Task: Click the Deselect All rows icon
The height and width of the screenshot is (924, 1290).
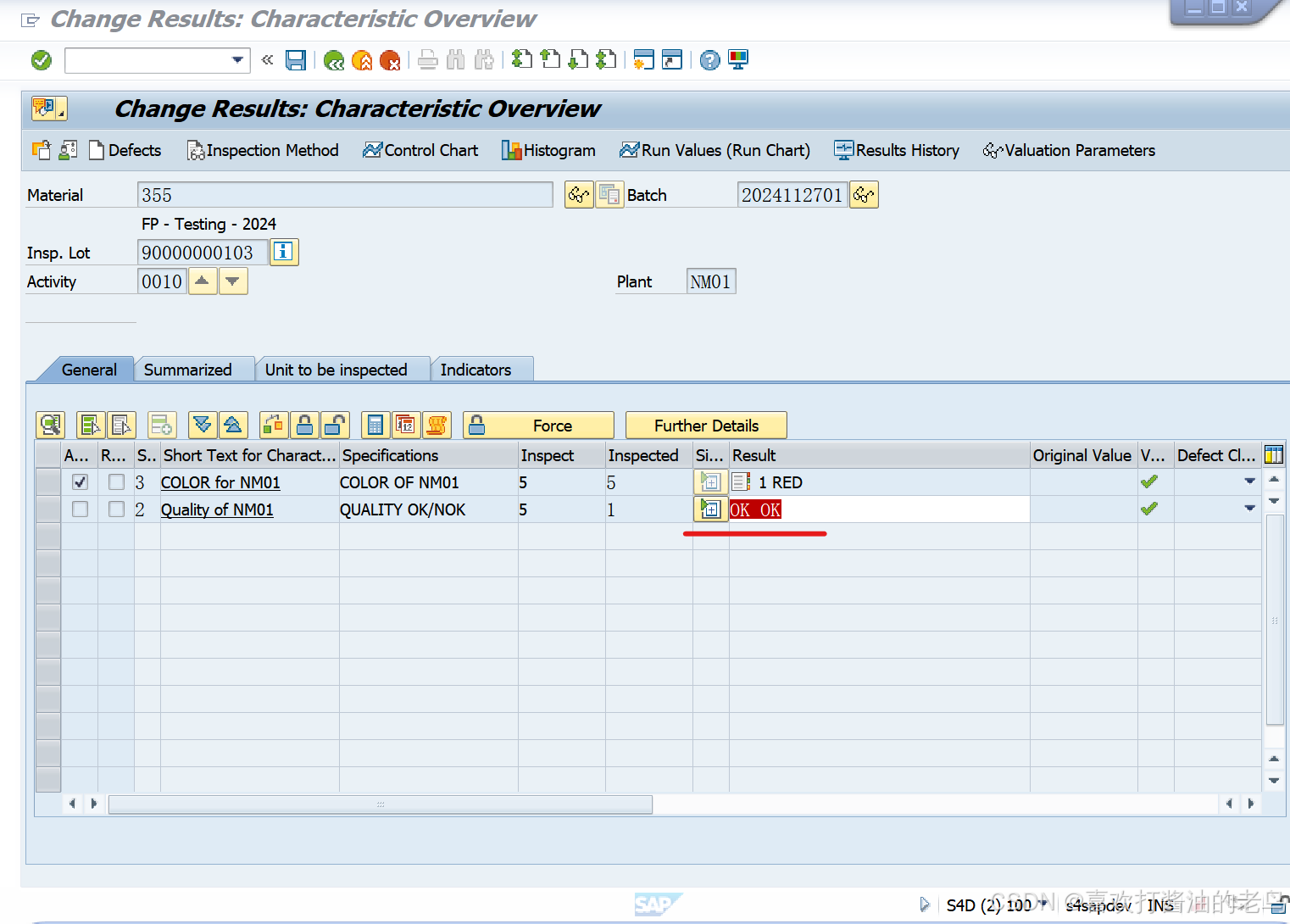Action: pos(121,425)
